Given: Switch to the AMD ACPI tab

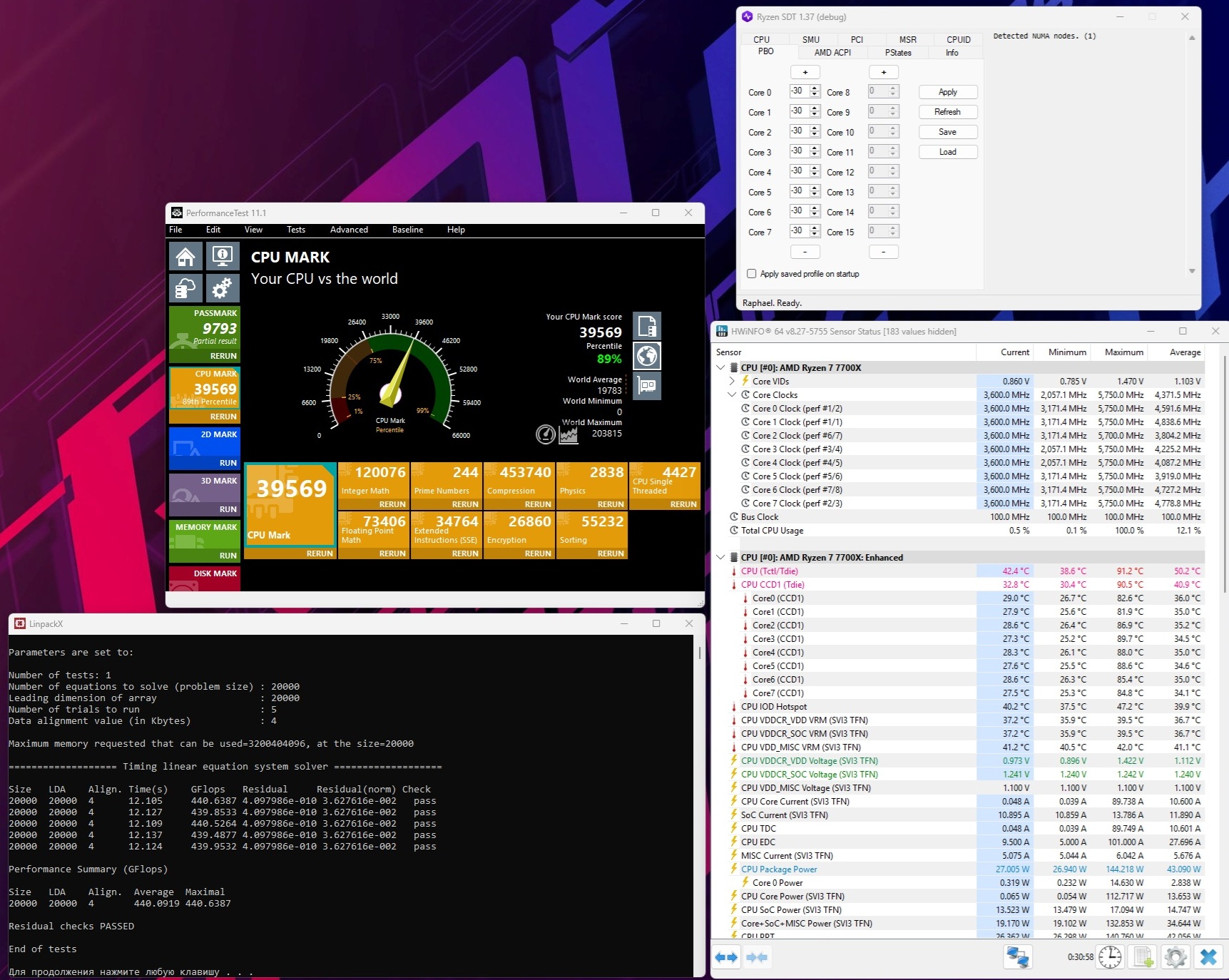Looking at the screenshot, I should click(832, 53).
